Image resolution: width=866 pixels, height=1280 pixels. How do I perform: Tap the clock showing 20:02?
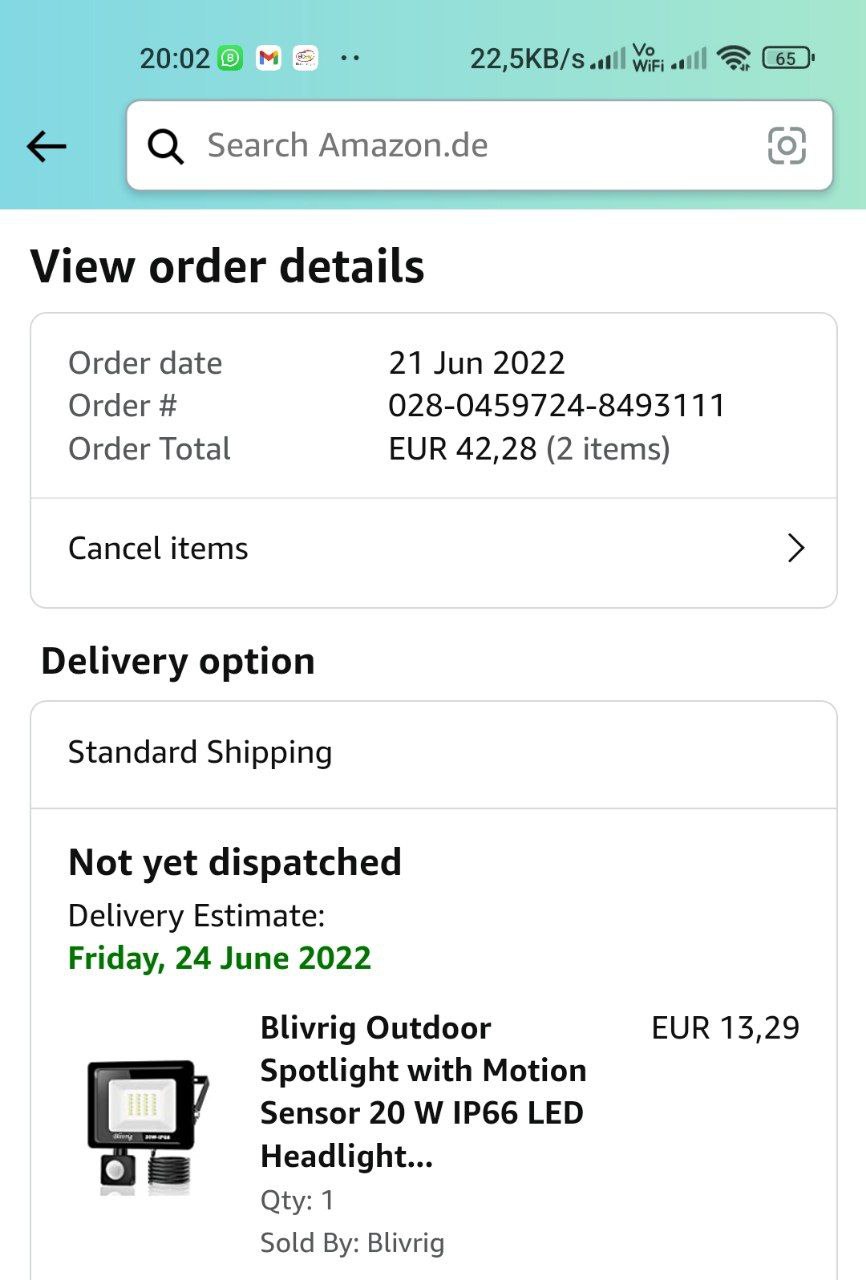click(175, 58)
